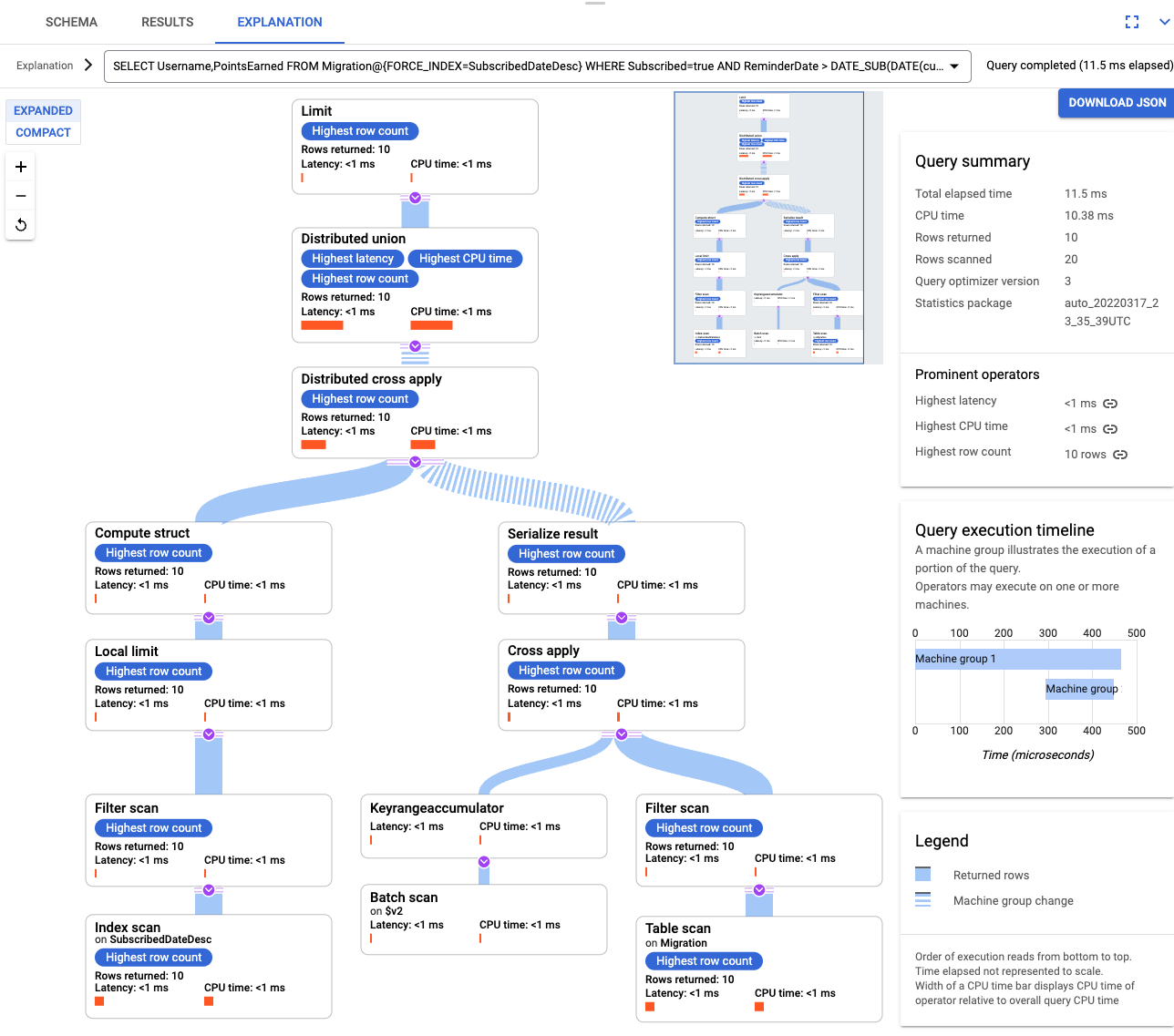
Task: Click the chevron icon beside the fullscreen control
Action: click(1161, 21)
